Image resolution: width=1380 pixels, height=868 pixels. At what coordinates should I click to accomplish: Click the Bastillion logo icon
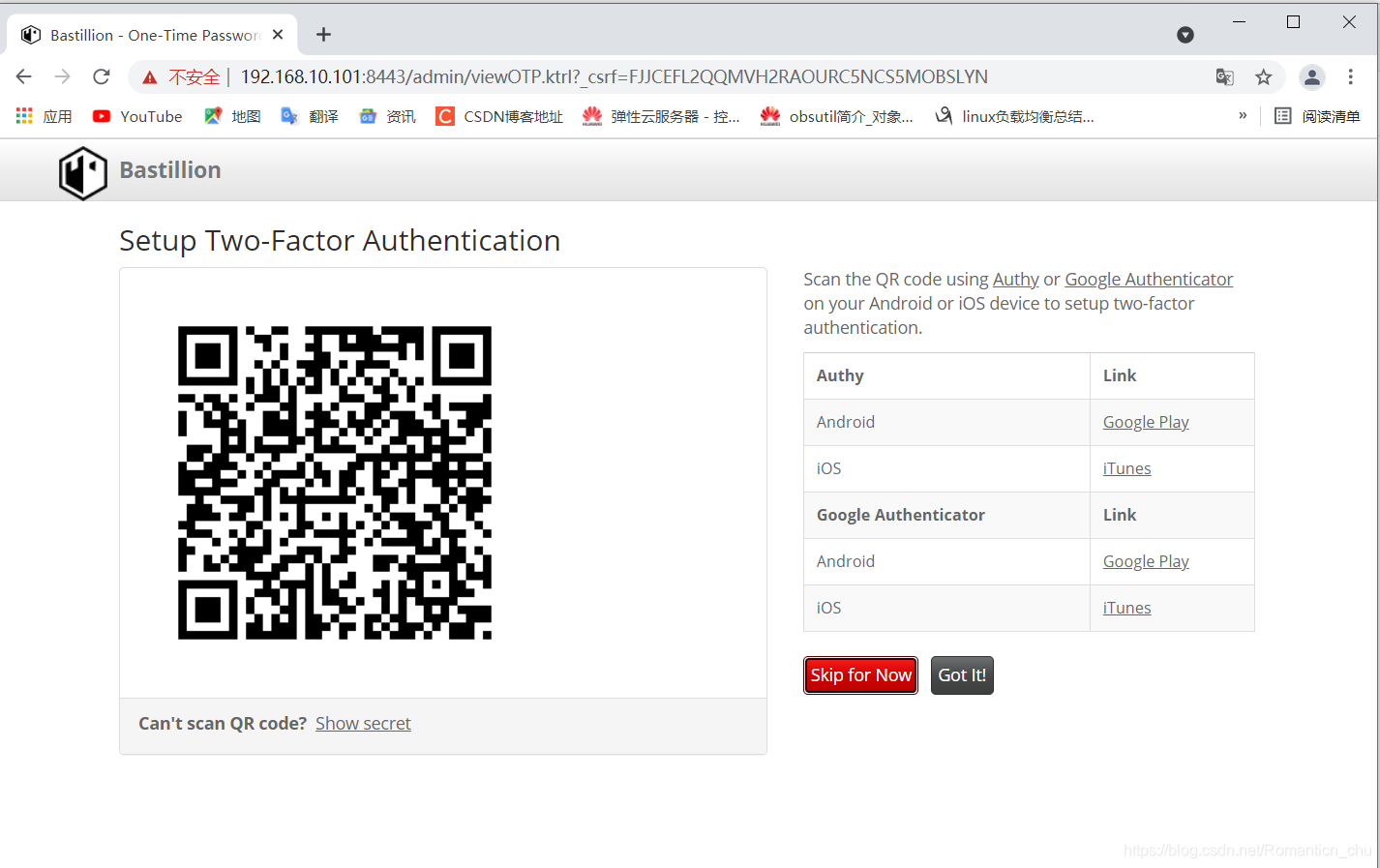[82, 172]
